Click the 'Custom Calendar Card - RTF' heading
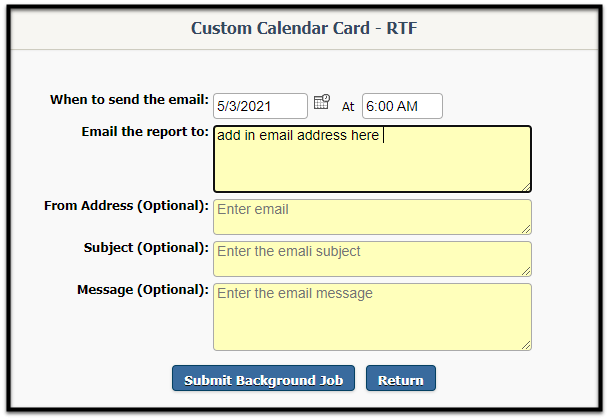Image resolution: width=609 pixels, height=420 pixels. pyautogui.click(x=304, y=28)
